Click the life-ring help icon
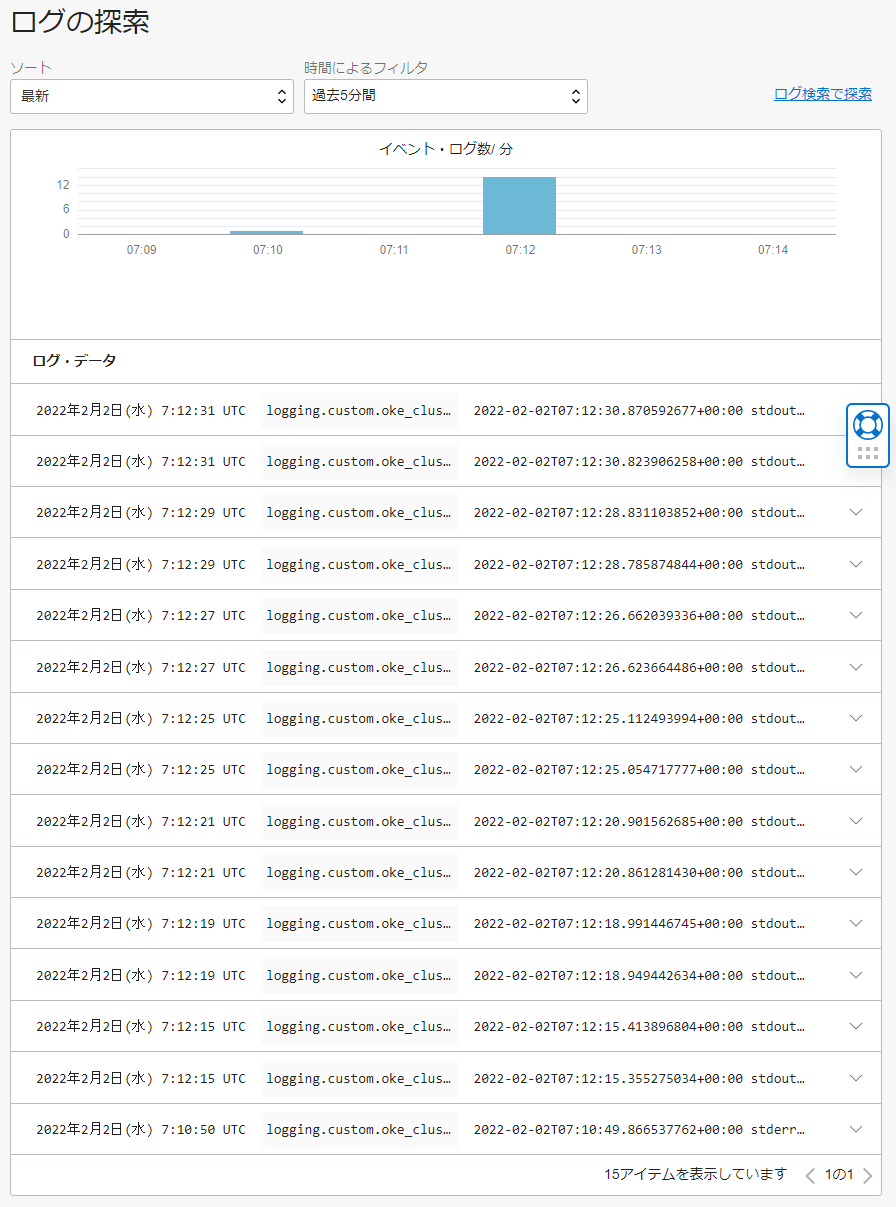 [867, 424]
